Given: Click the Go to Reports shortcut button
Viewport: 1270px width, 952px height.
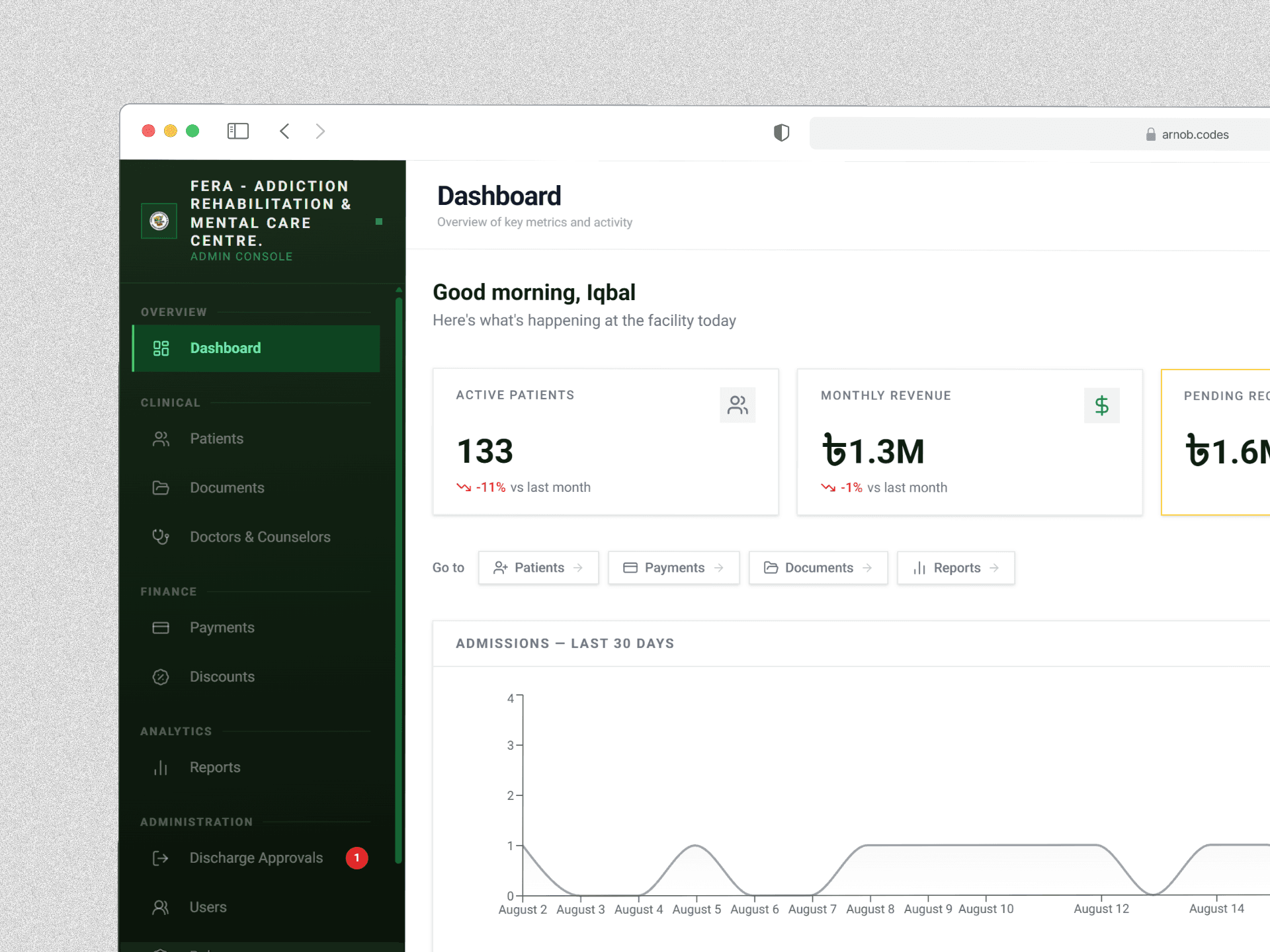Looking at the screenshot, I should coord(956,568).
